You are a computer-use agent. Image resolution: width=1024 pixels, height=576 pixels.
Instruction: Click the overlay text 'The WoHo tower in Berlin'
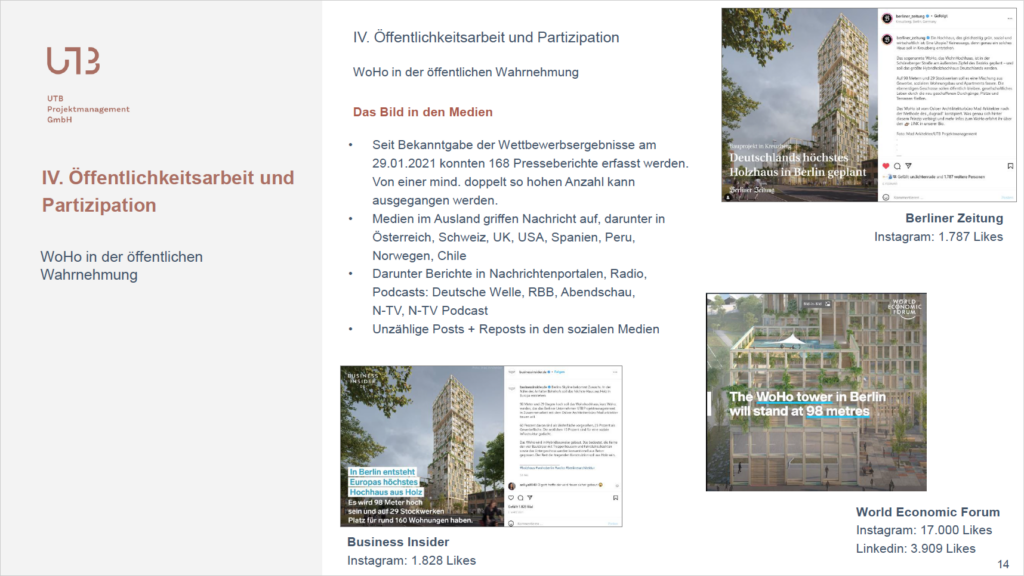coord(808,396)
